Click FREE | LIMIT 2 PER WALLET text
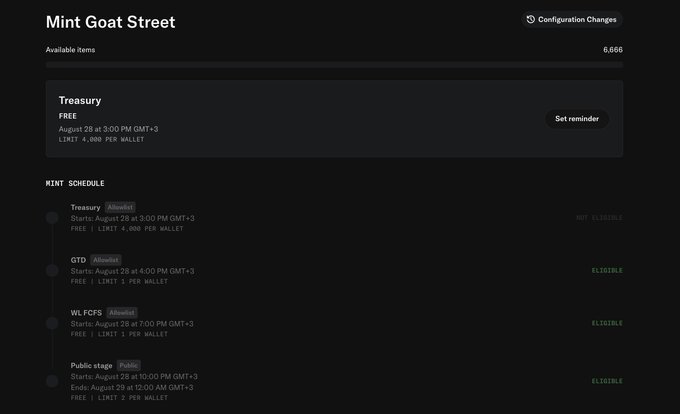680x414 pixels. (x=119, y=398)
